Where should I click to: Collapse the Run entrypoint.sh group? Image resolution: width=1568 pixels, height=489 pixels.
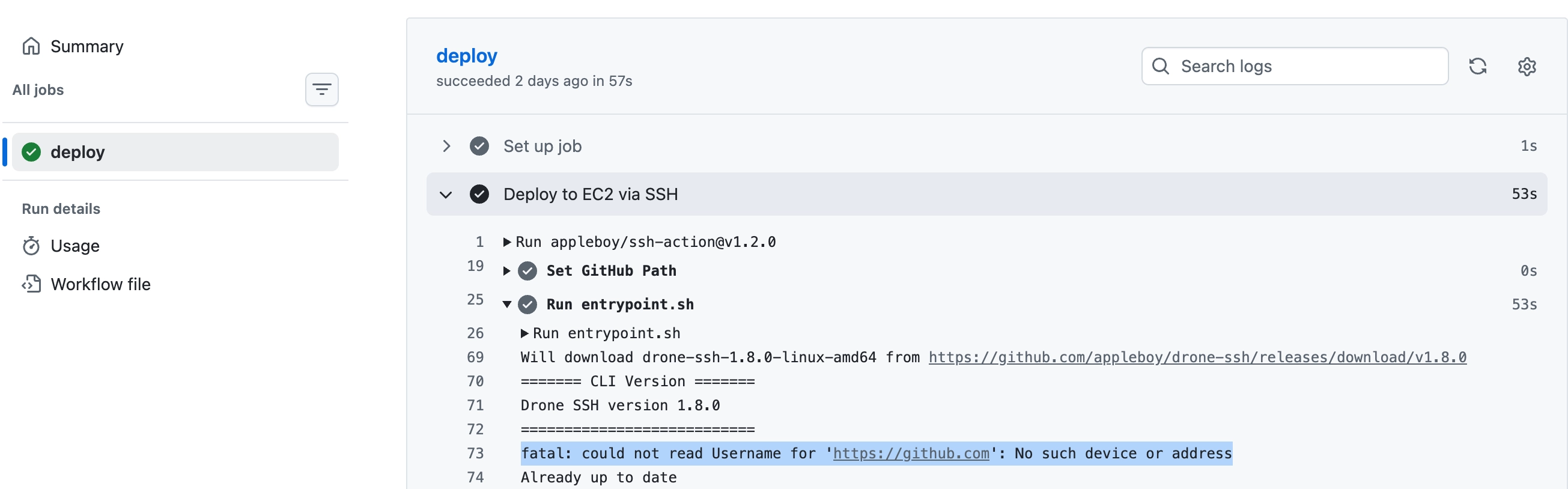point(506,305)
